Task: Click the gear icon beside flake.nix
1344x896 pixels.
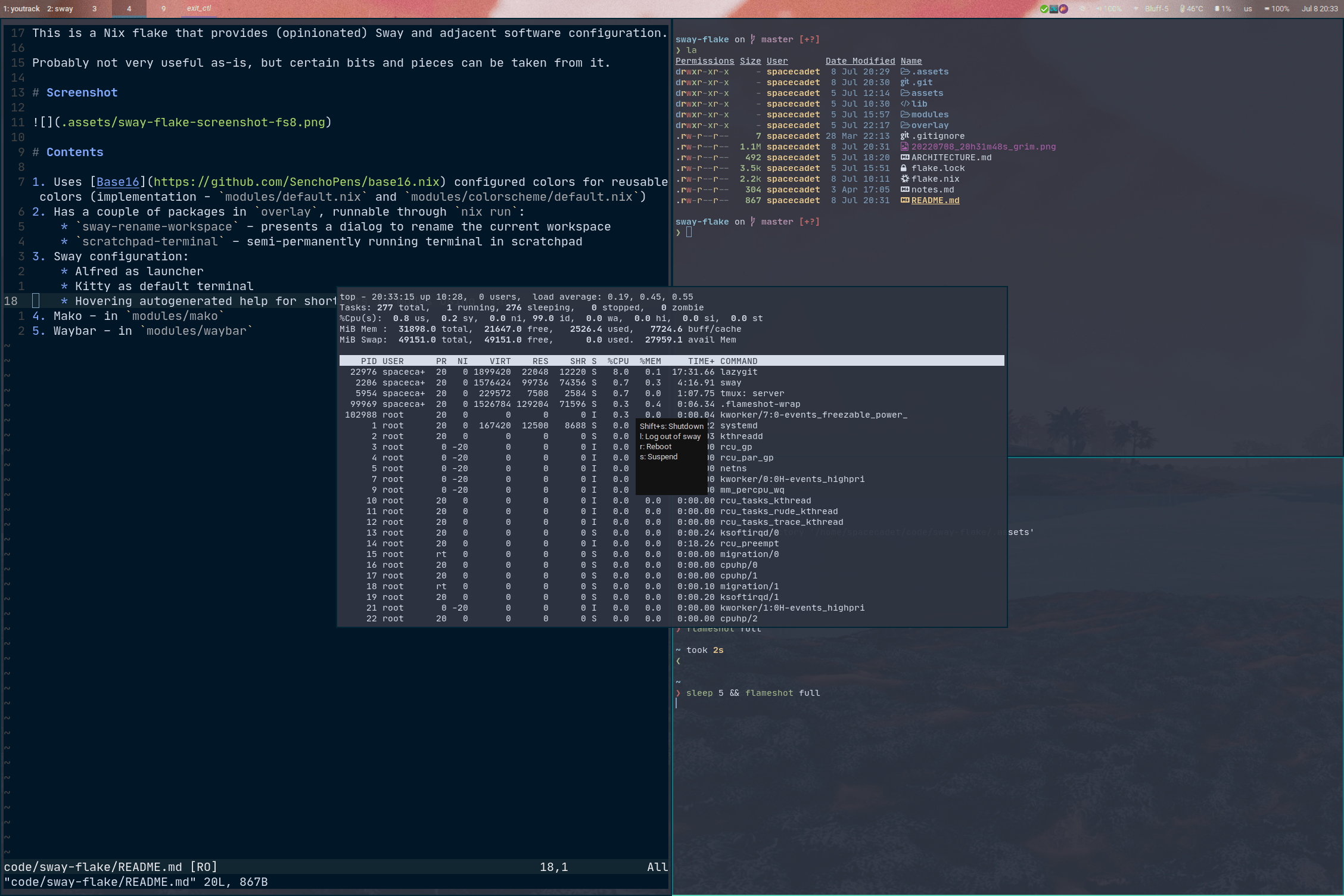Action: pos(905,179)
